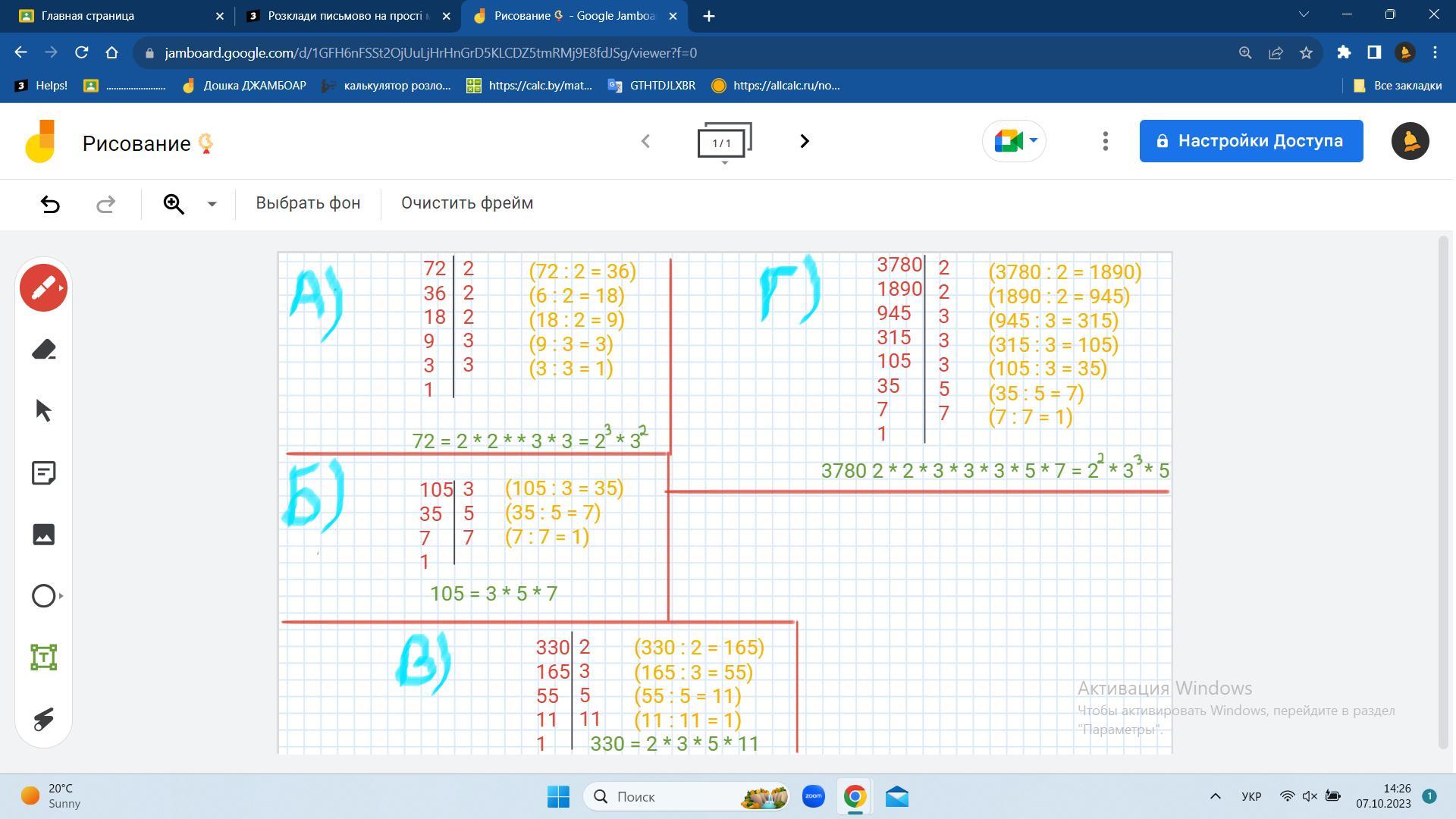Insert an image into the frame
This screenshot has width=1456, height=819.
click(43, 535)
